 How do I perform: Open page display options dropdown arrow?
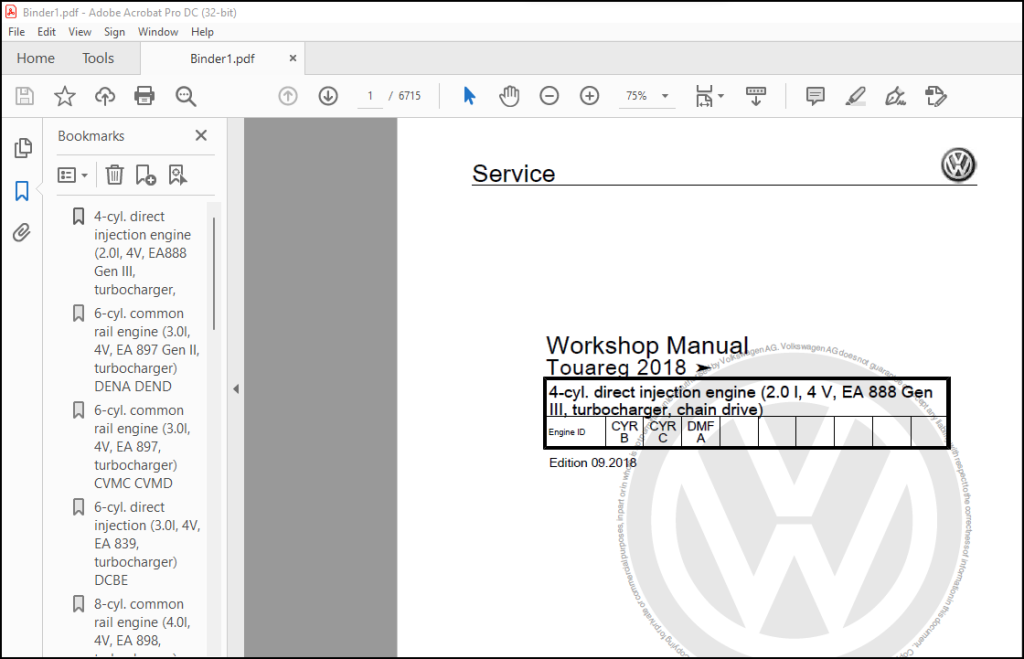point(721,96)
